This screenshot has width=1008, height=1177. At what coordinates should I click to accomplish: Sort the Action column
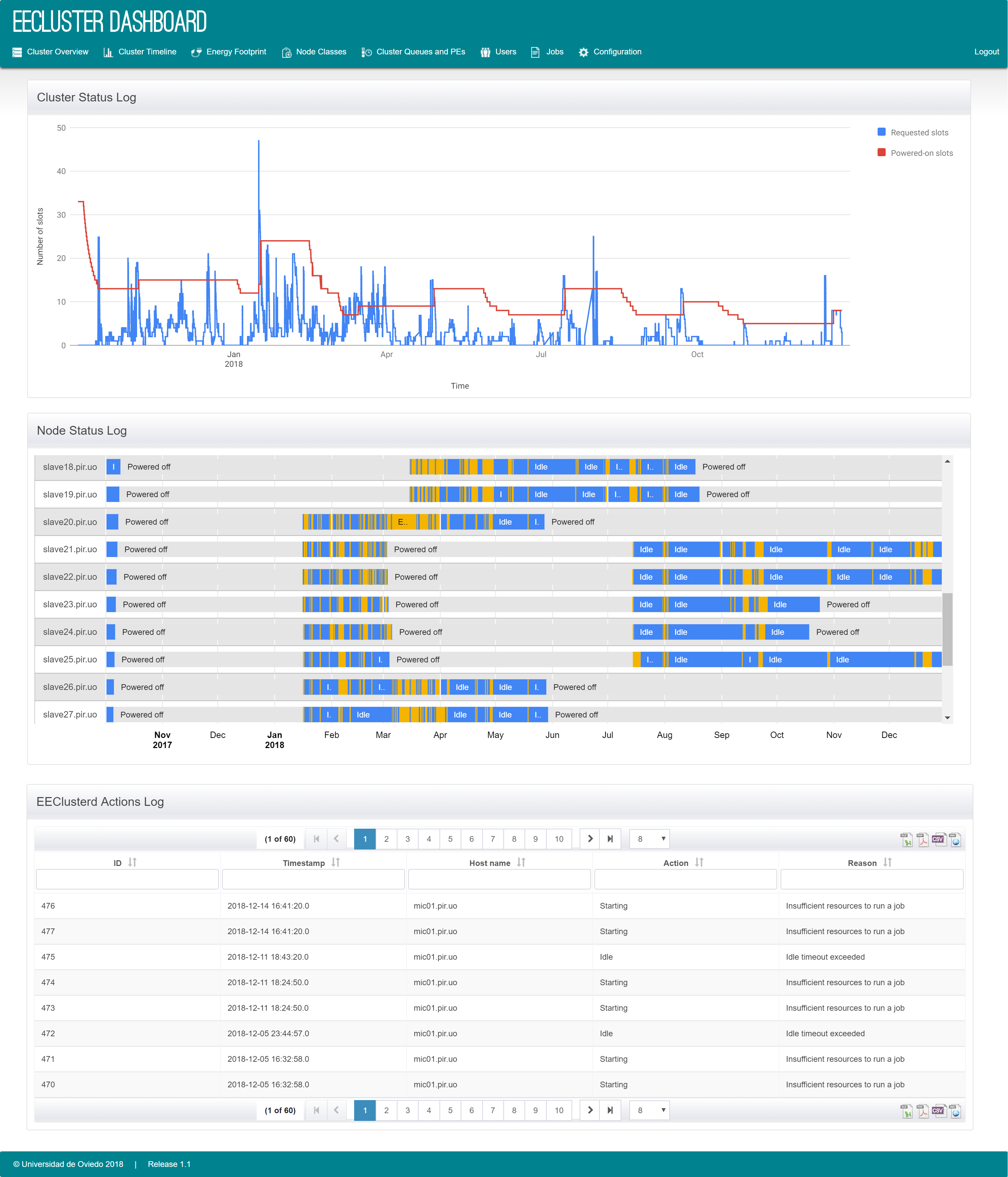700,862
